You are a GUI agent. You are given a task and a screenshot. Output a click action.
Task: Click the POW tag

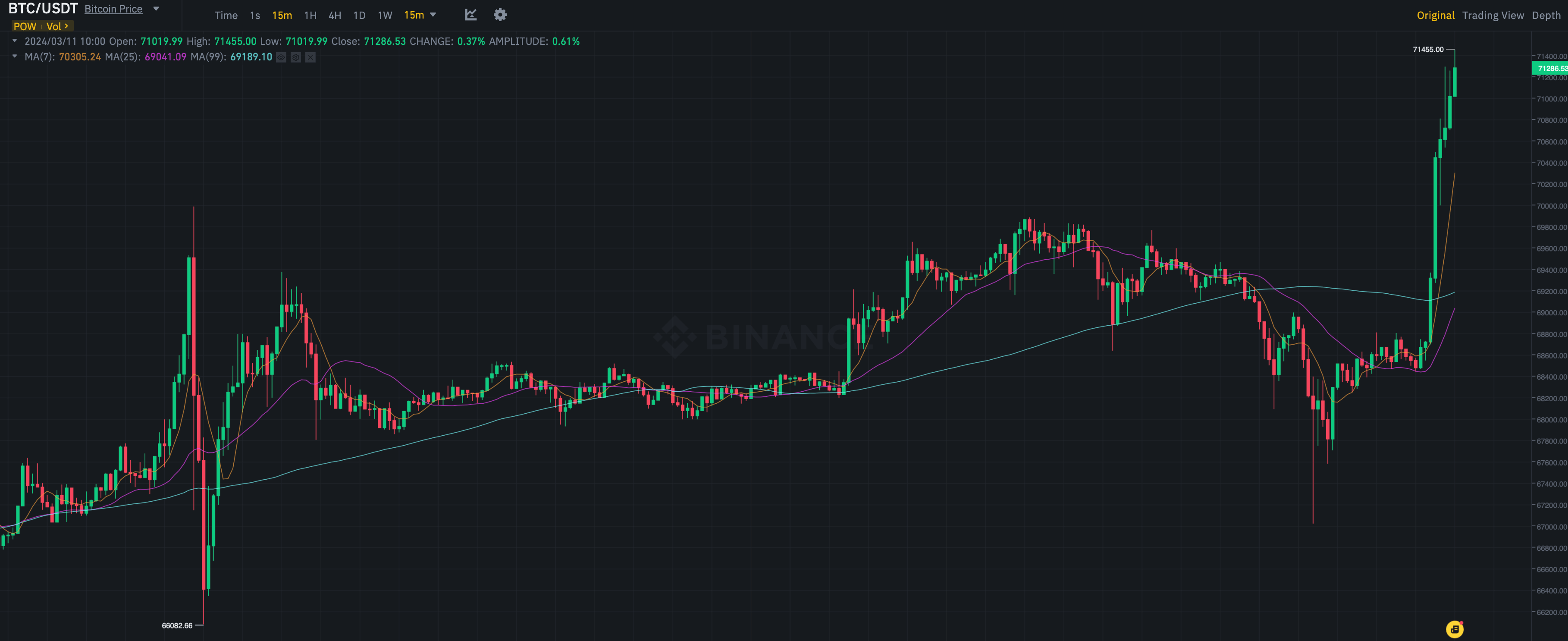click(24, 26)
